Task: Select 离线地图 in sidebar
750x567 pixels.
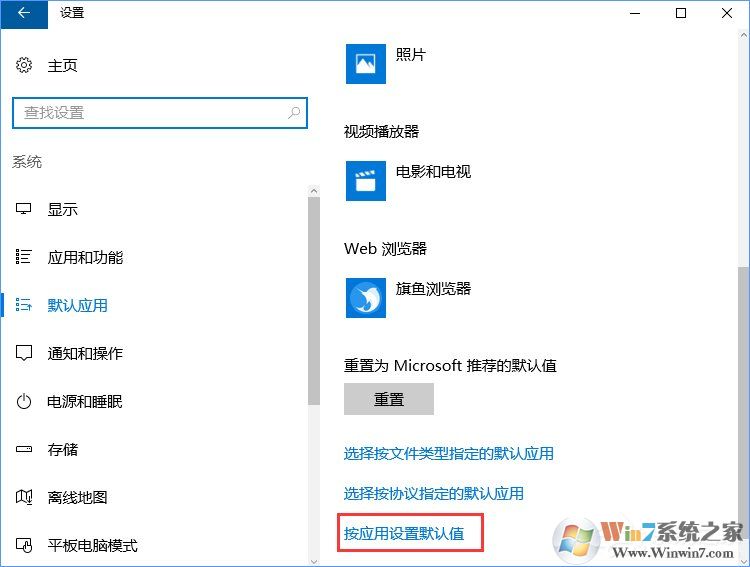Action: click(x=77, y=498)
